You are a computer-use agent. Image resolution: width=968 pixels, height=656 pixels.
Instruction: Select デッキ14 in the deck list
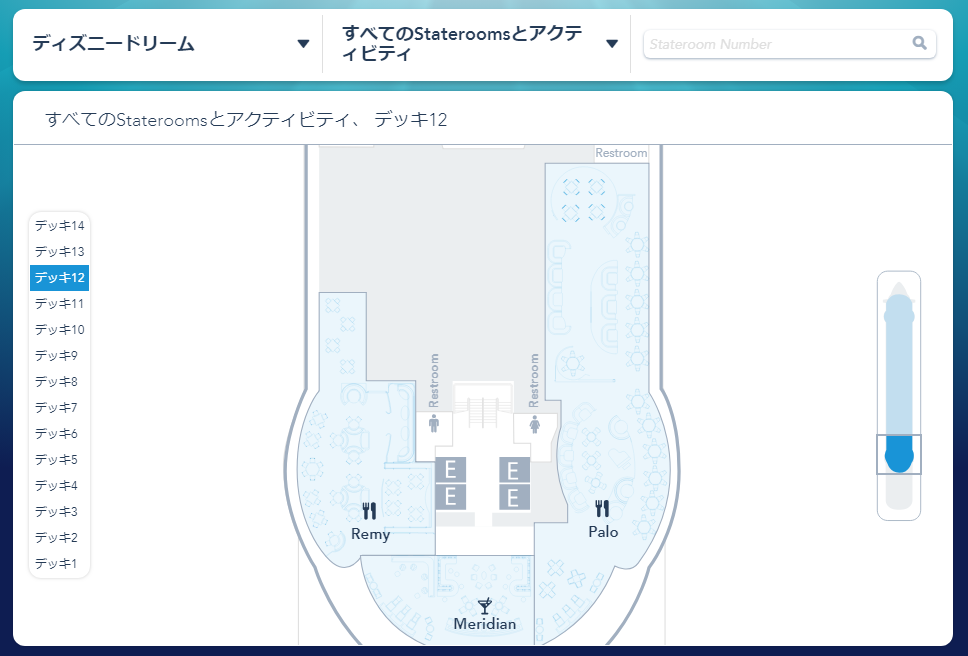click(59, 226)
